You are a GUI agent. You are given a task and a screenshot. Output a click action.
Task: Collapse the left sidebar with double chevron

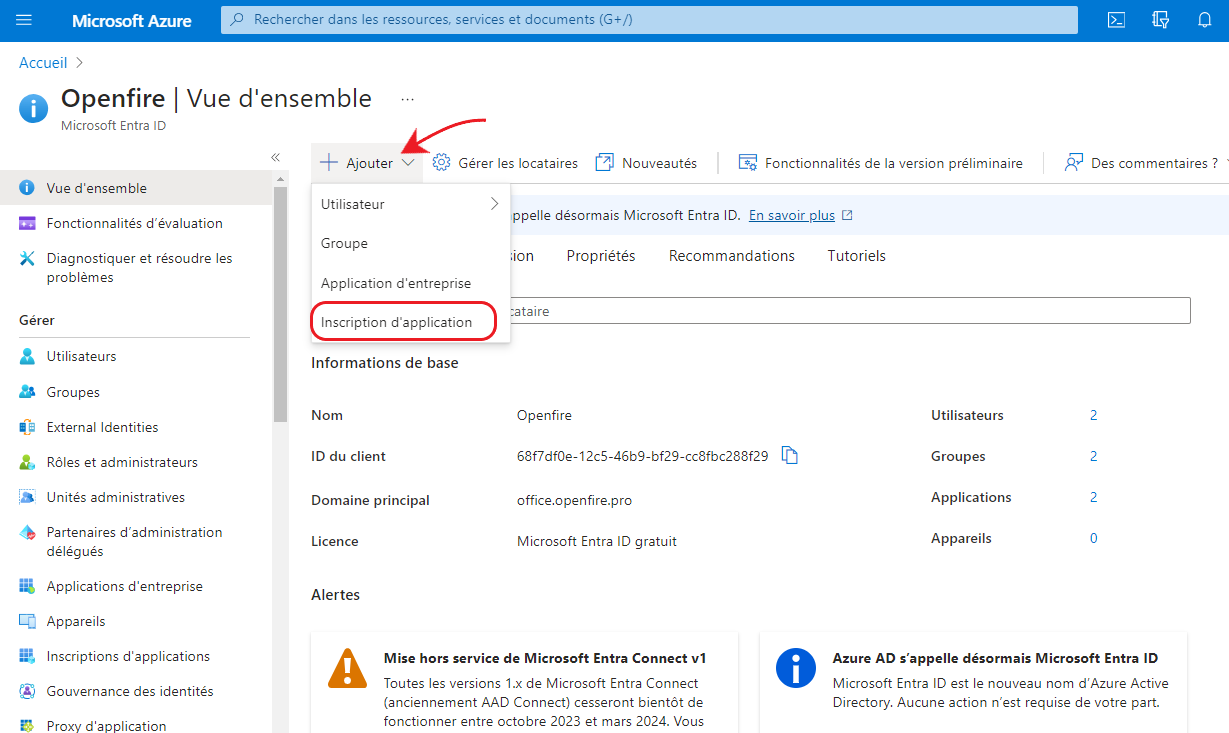pos(276,158)
